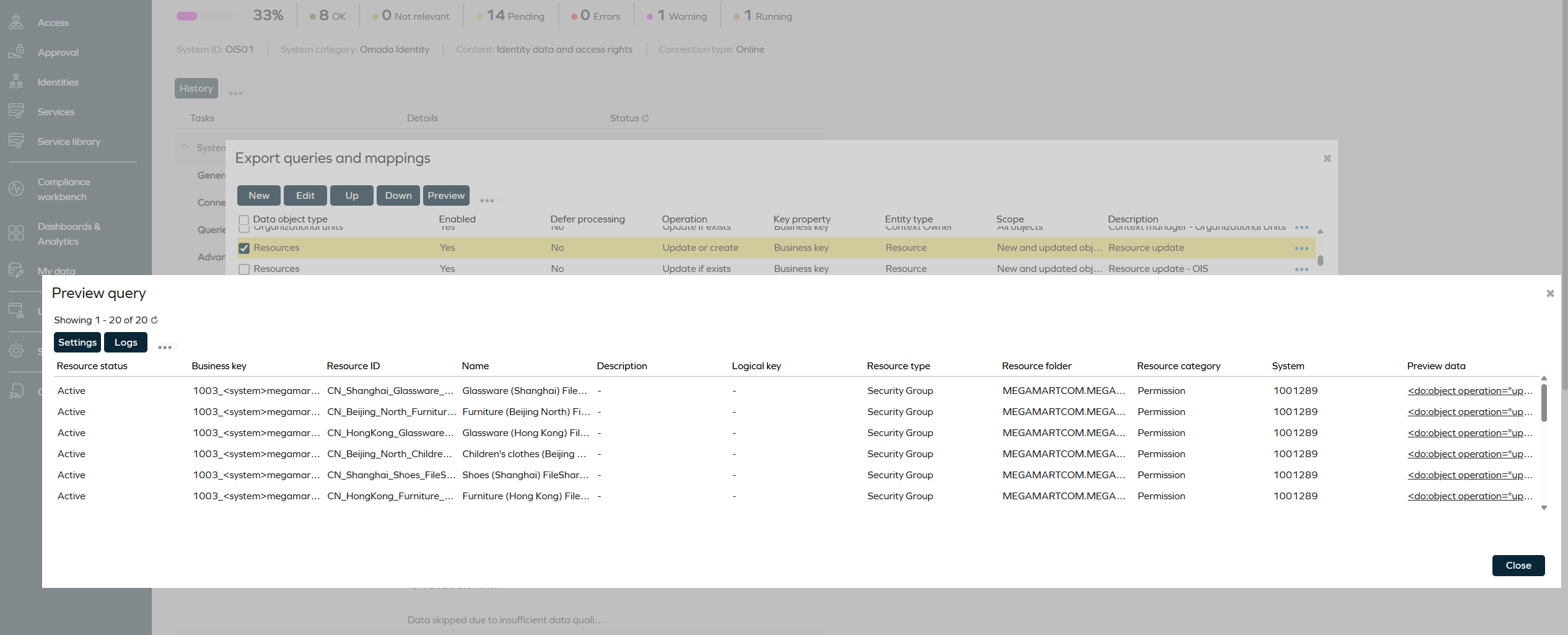
Task: Click the Identities sidebar icon
Action: (x=16, y=82)
